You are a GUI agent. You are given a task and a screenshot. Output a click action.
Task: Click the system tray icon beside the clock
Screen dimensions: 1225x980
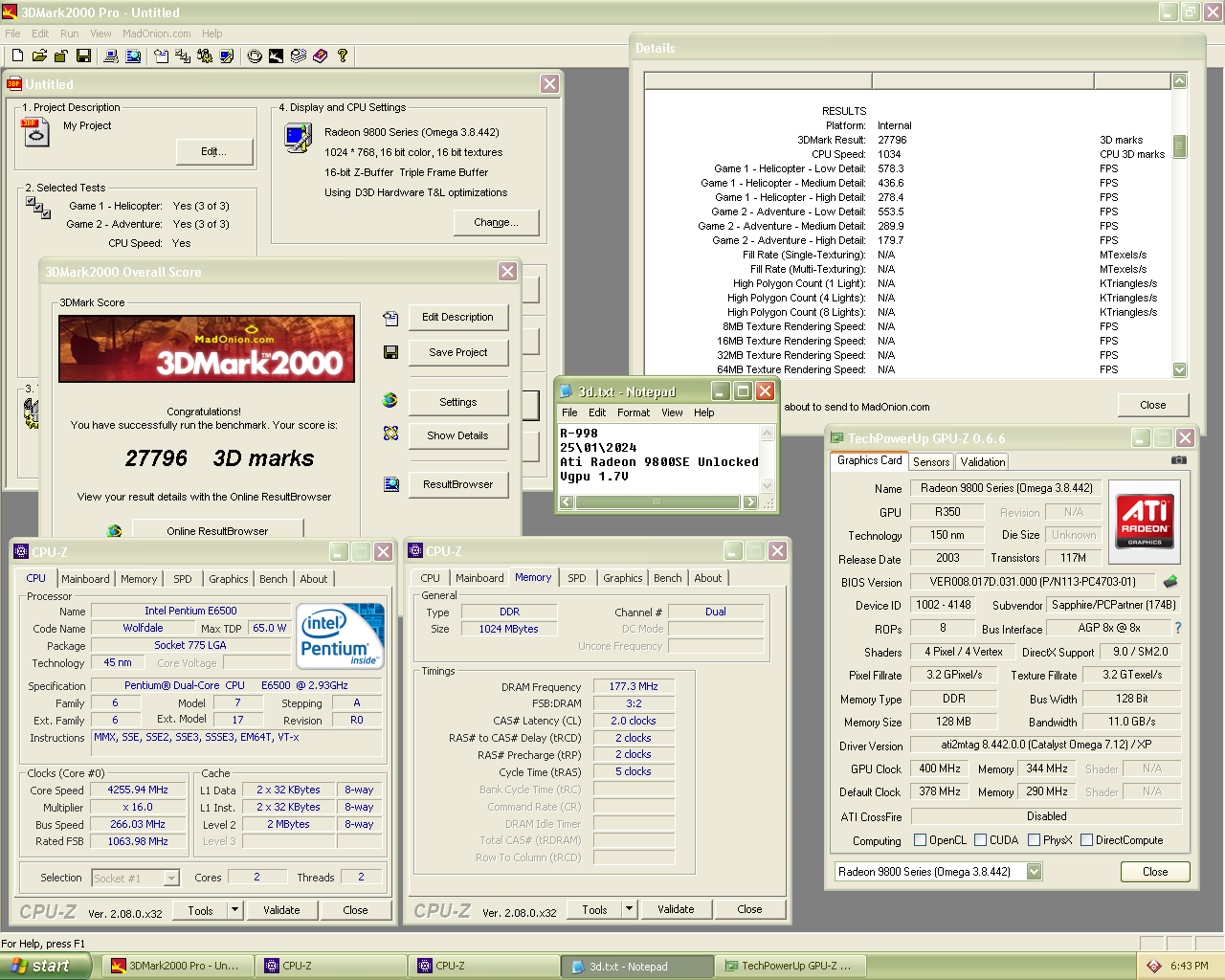(1154, 967)
